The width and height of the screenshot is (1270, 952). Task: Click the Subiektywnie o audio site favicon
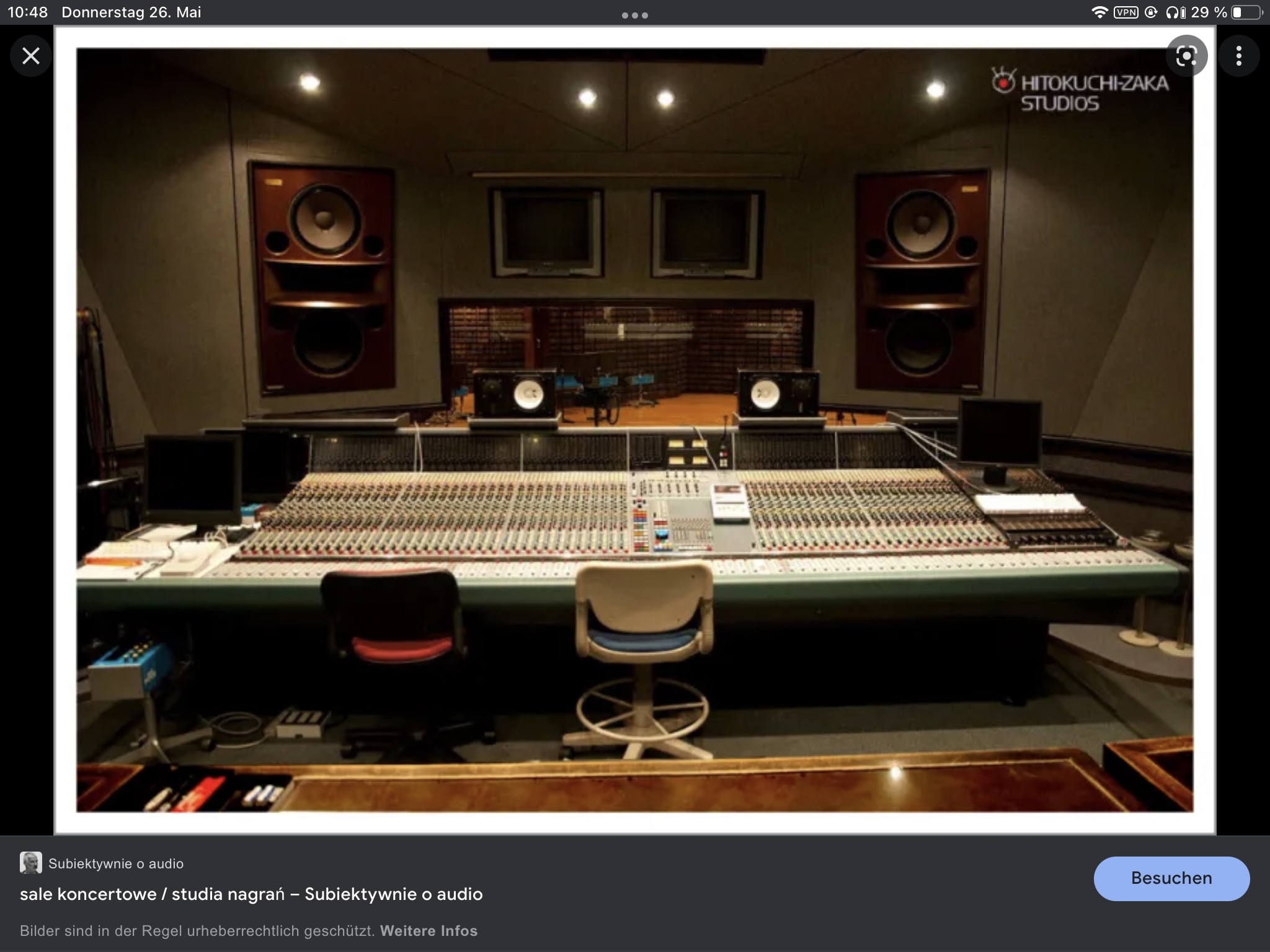[30, 863]
